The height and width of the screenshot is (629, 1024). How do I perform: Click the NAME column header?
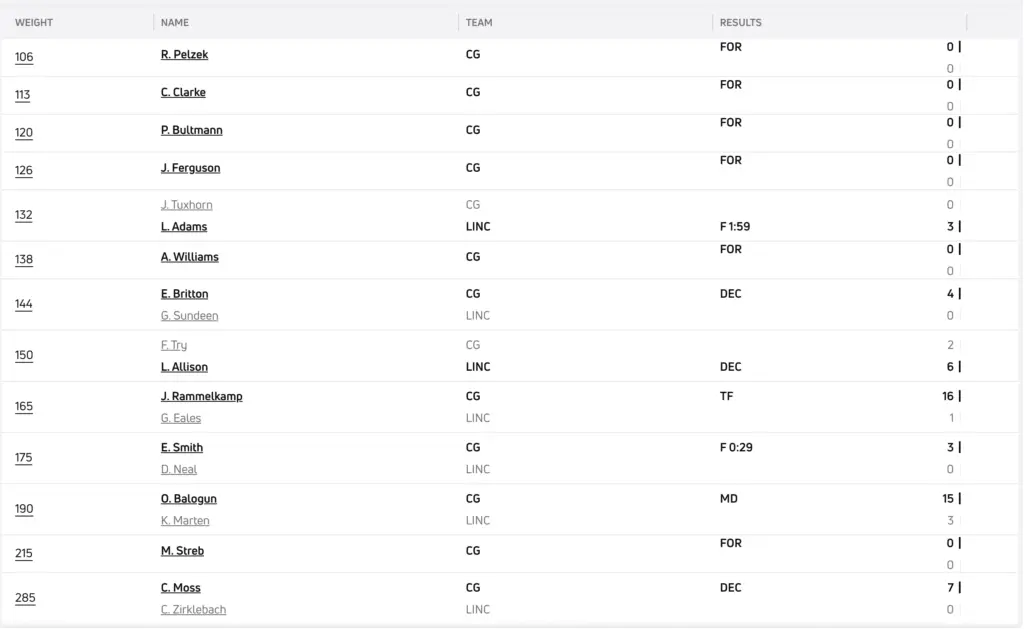click(175, 23)
